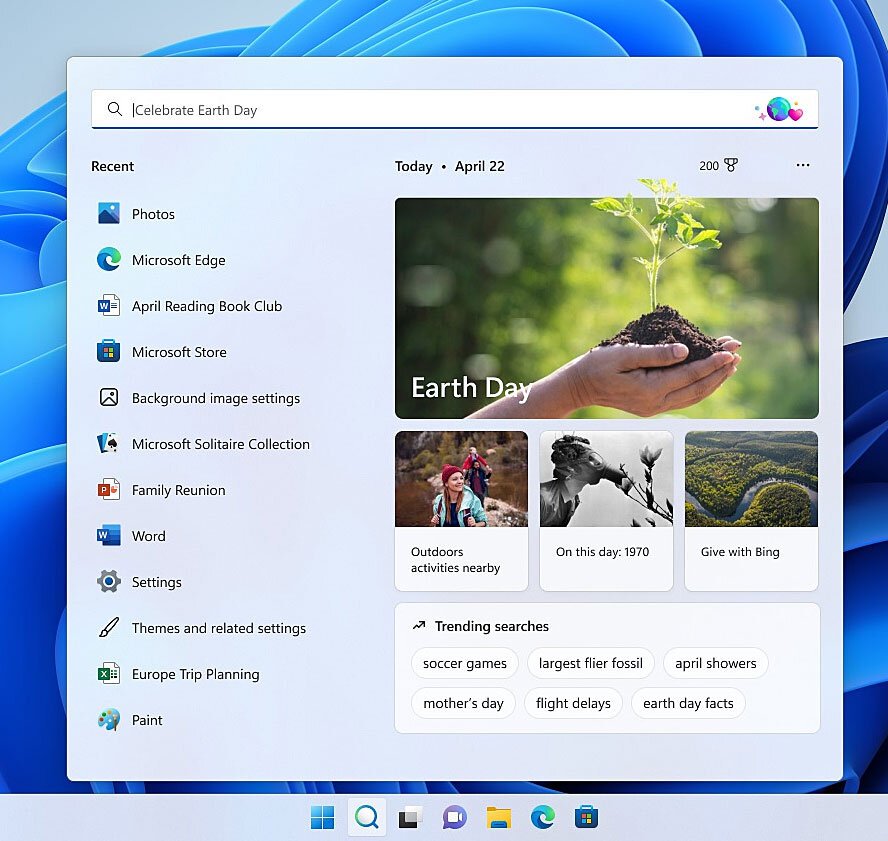Search trending 'flight delays'

[x=573, y=703]
